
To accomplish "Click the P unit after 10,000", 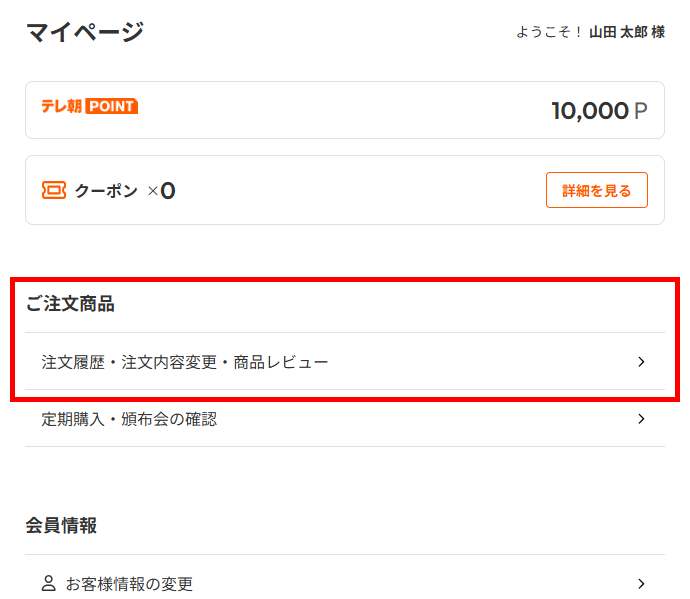I will (640, 111).
